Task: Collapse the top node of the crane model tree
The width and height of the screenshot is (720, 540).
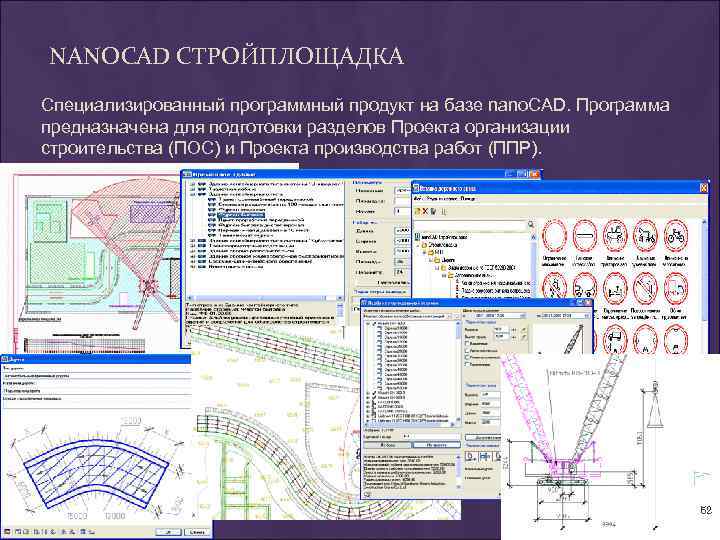Action: [x=369, y=324]
